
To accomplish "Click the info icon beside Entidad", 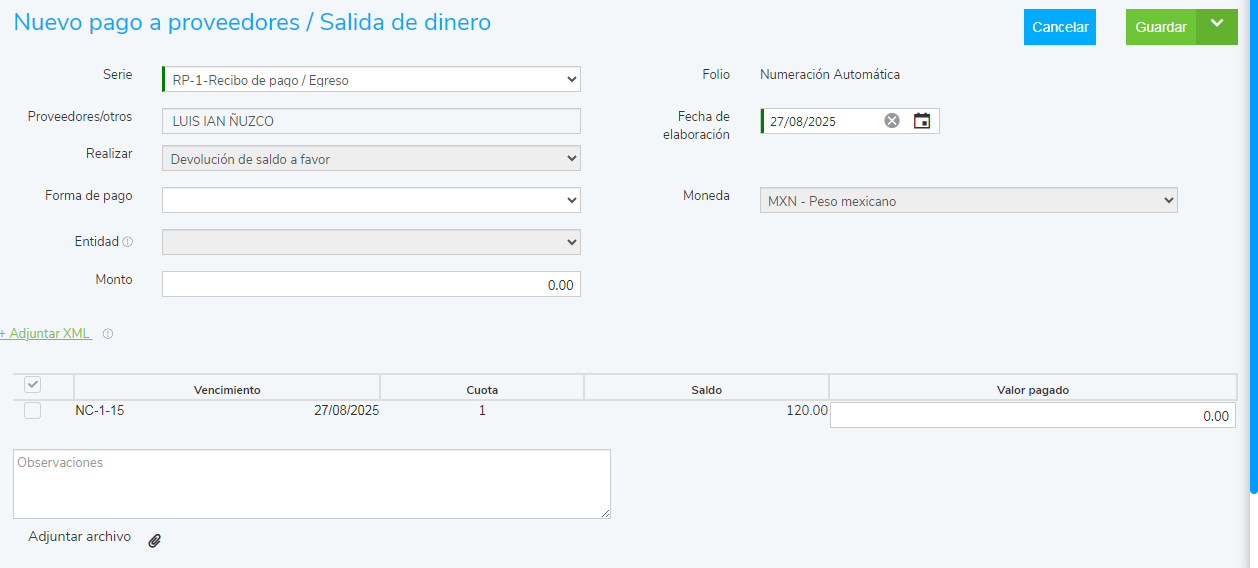I will click(127, 242).
